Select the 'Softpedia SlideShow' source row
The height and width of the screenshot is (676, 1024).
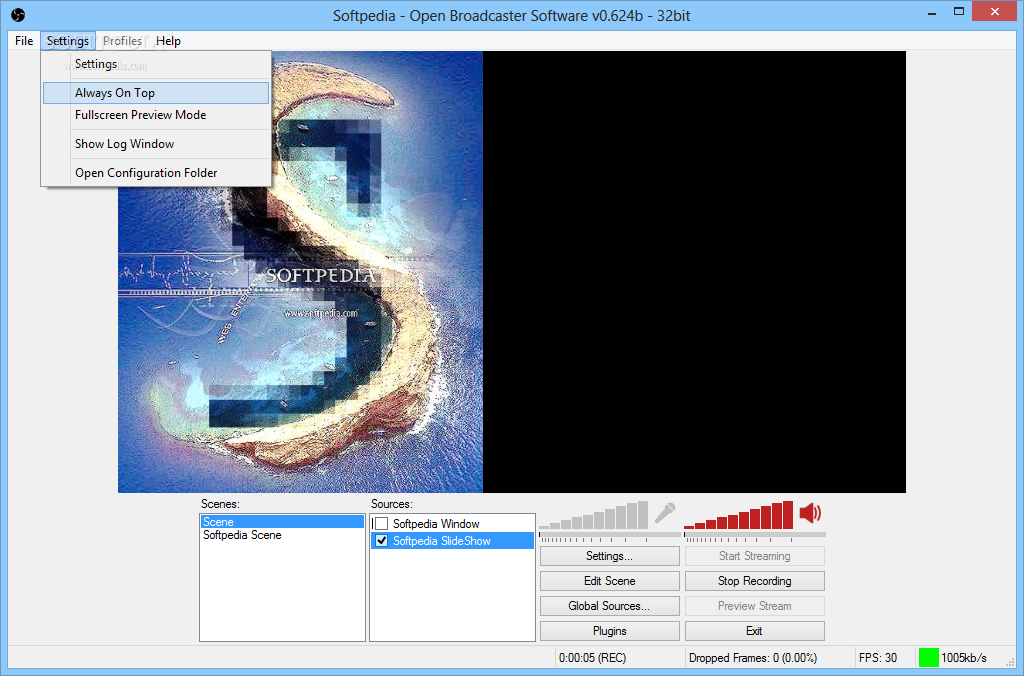click(453, 541)
